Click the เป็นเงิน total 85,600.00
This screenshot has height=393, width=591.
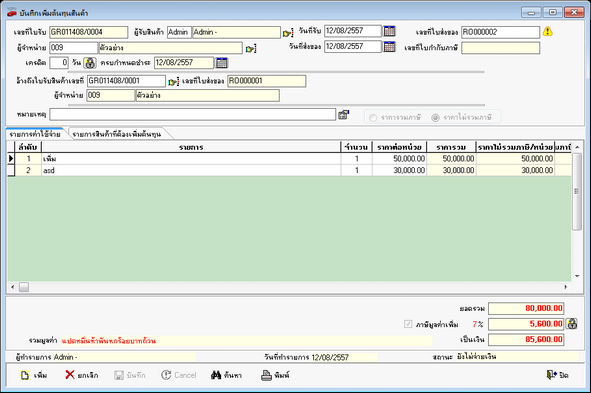tap(526, 339)
